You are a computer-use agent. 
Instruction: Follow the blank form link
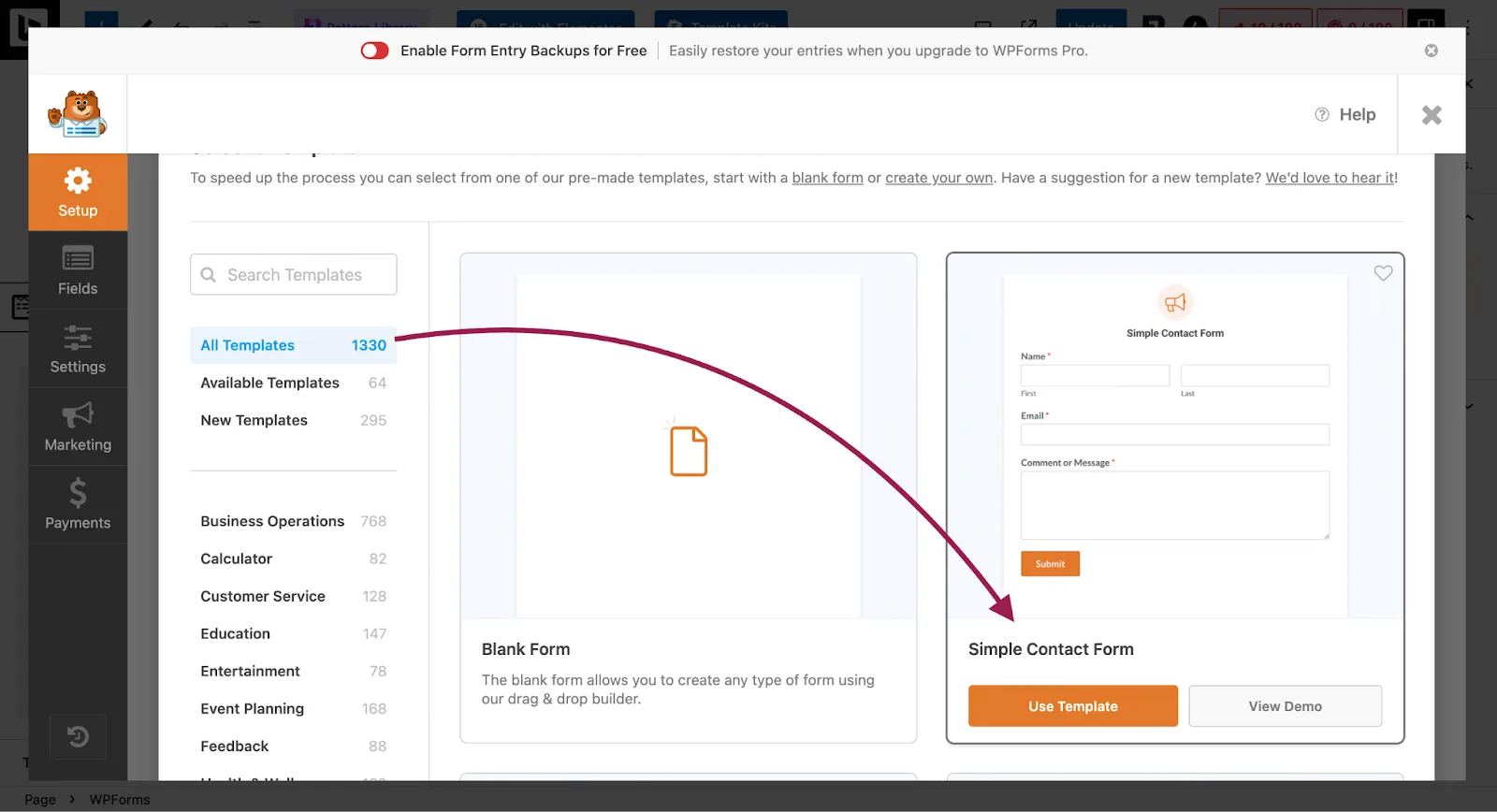pos(827,178)
